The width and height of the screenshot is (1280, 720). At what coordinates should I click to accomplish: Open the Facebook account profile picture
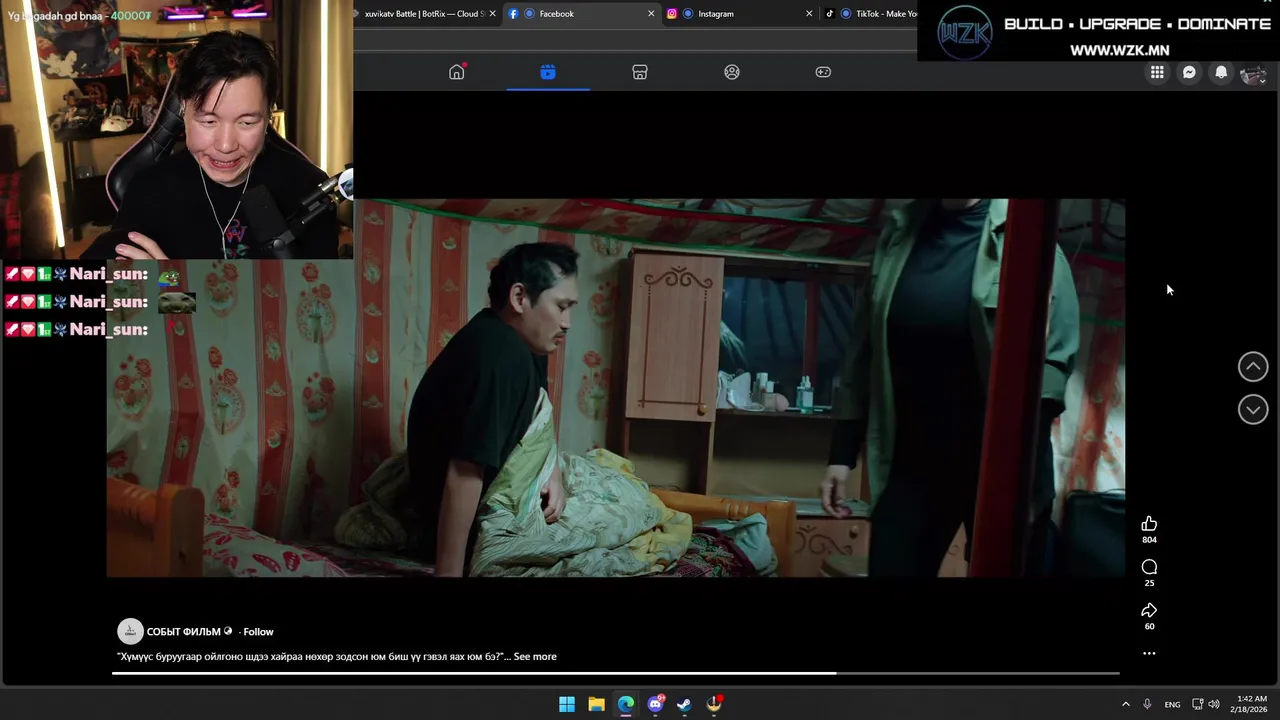tap(1253, 73)
